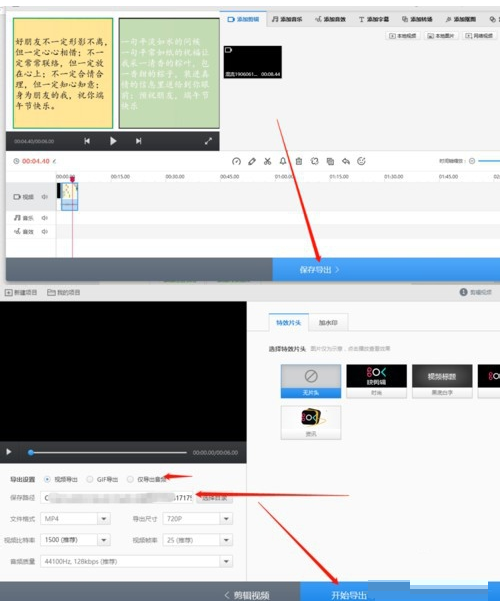Click the info icon beside 剪辑视频 help

coord(464,292)
